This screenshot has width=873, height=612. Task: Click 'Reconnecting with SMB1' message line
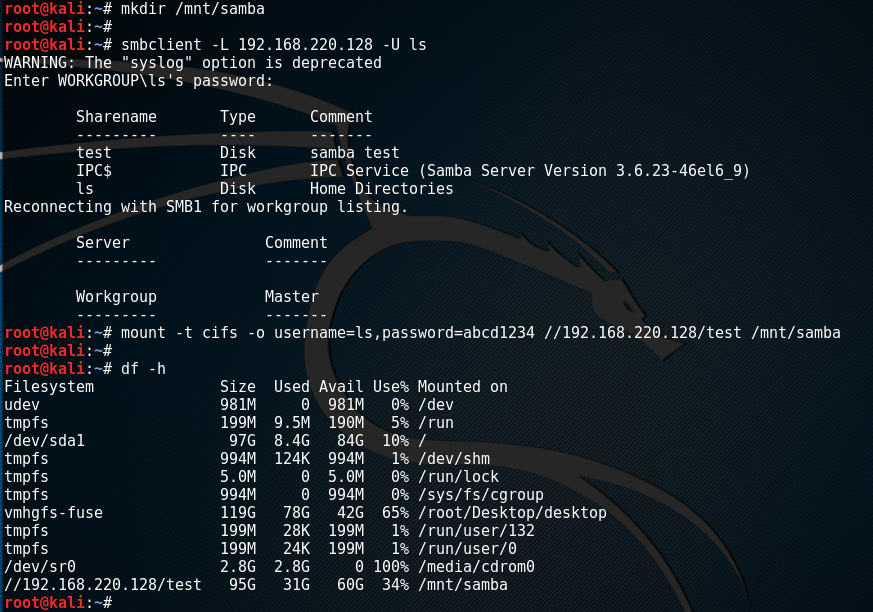(206, 207)
